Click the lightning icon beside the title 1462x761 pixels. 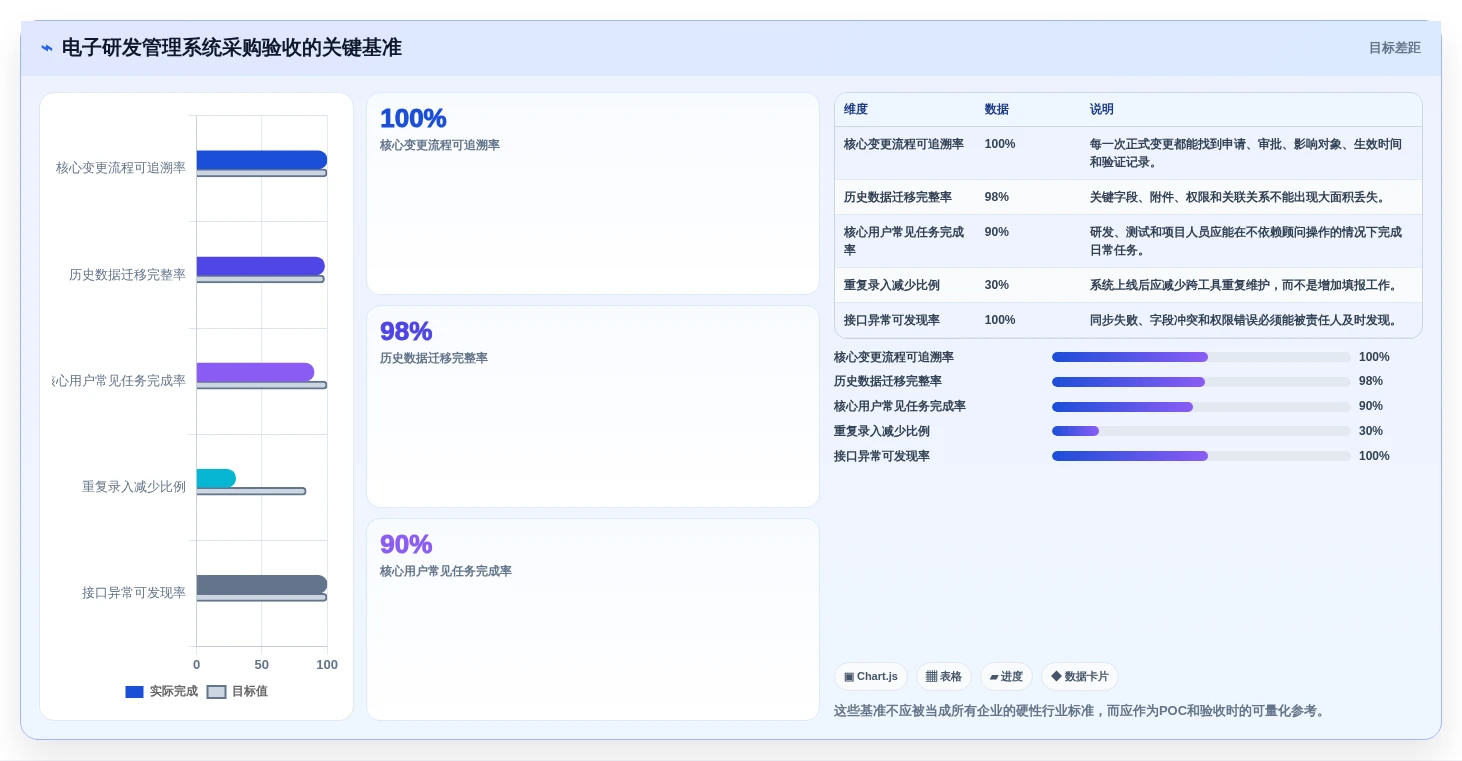coord(47,48)
